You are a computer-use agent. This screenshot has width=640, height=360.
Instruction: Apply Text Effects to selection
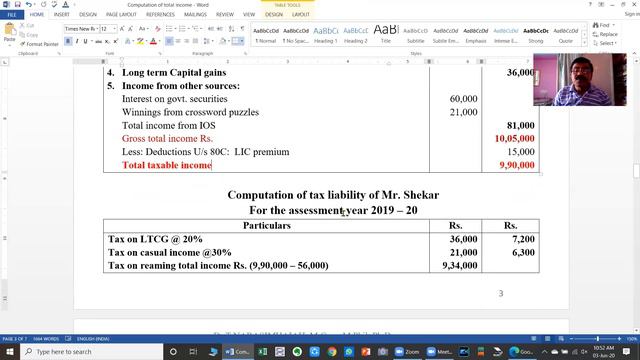click(128, 41)
